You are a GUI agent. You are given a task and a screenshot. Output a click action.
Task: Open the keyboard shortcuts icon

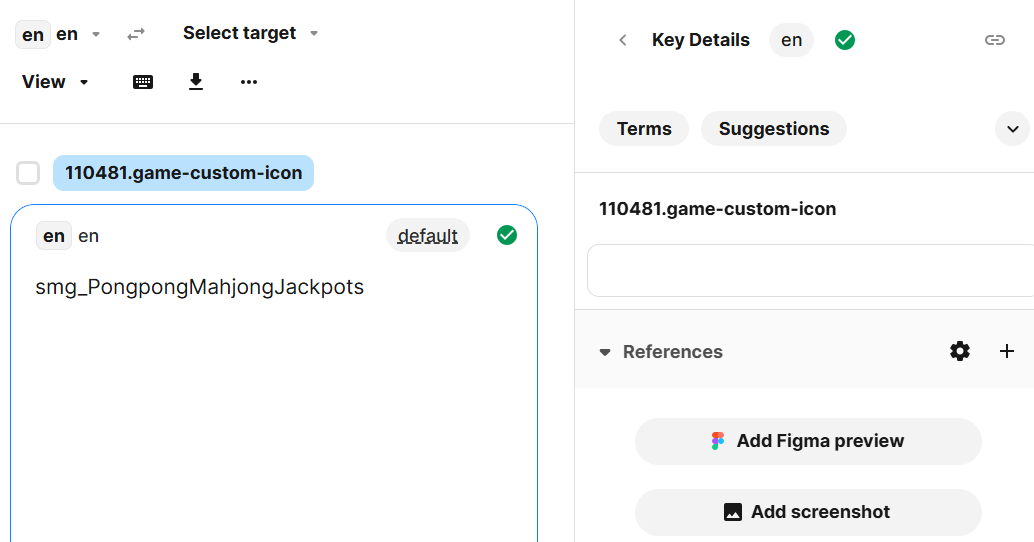pos(143,82)
